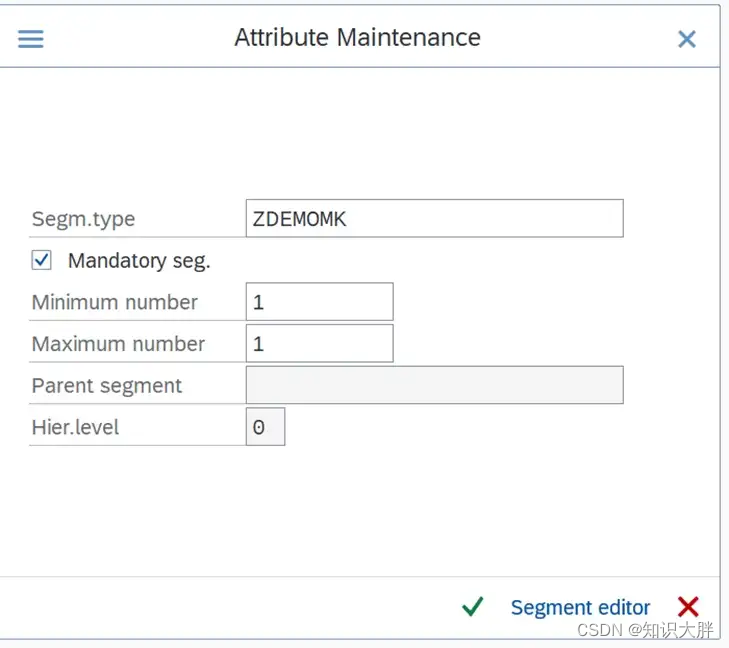The width and height of the screenshot is (729, 648).
Task: Open the Segment editor
Action: (x=580, y=608)
